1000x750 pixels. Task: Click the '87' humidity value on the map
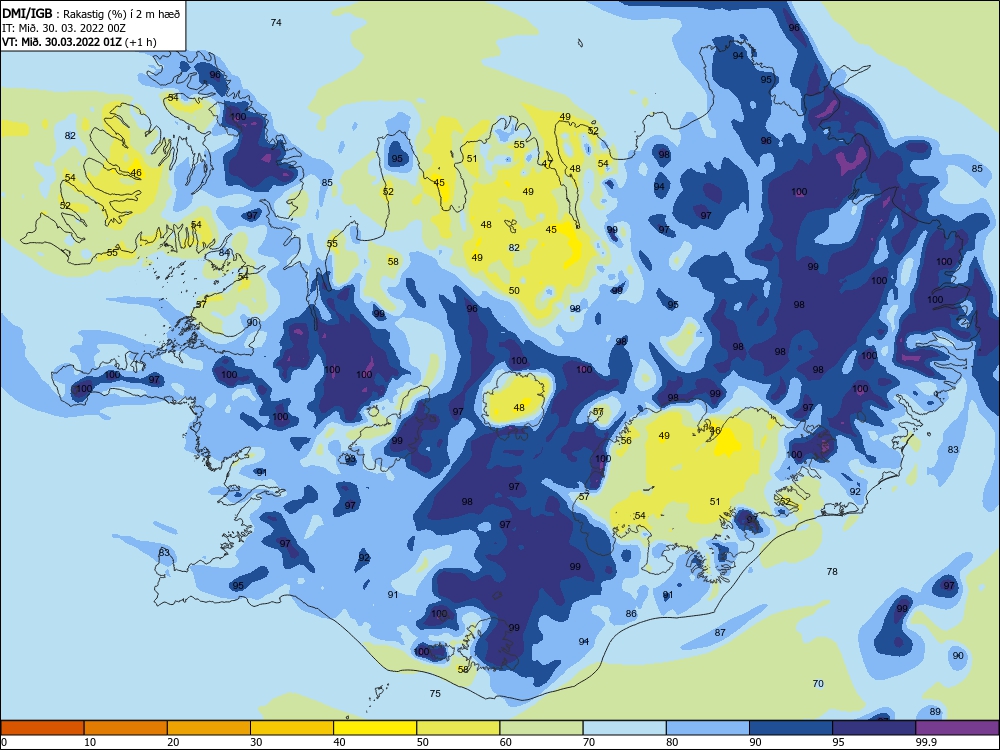point(720,633)
